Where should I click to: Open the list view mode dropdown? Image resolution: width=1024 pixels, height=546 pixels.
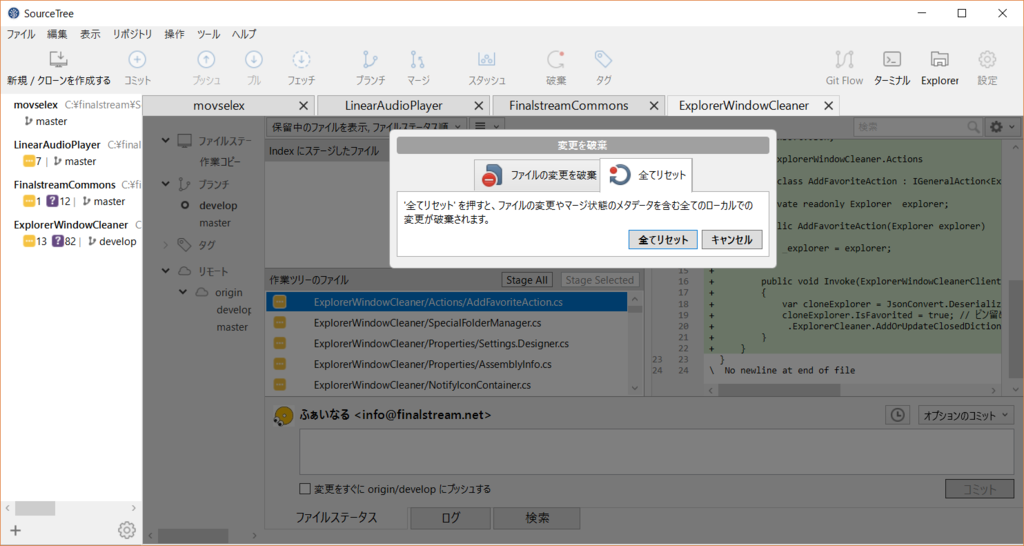487,127
